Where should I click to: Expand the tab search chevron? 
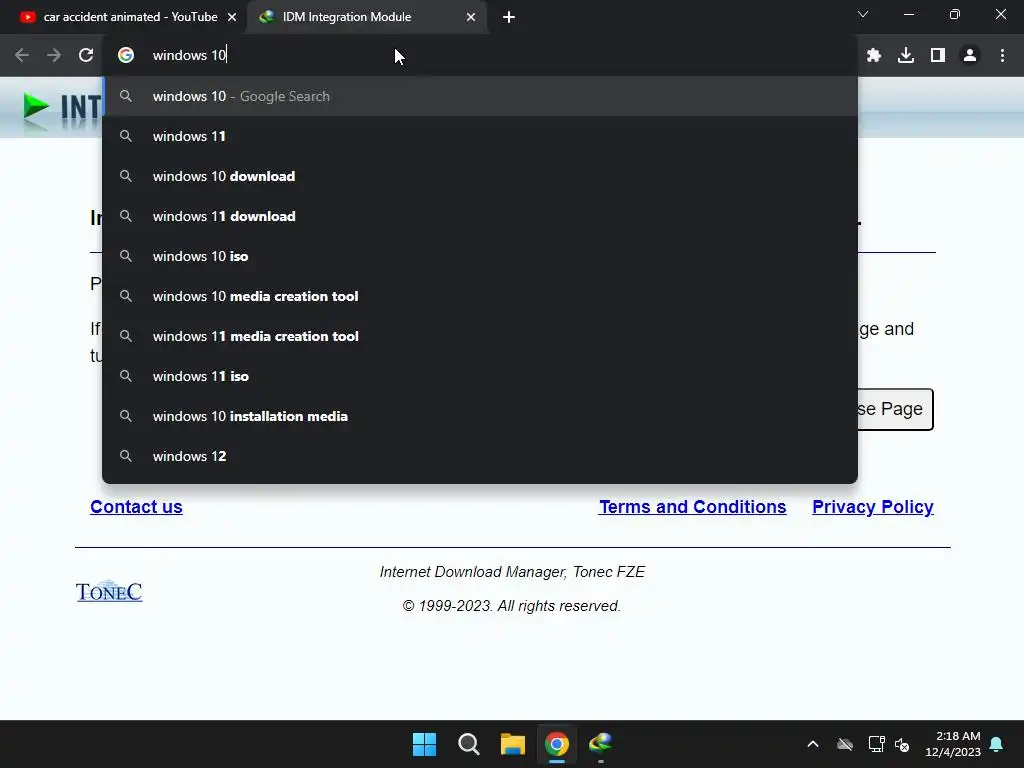click(x=863, y=14)
